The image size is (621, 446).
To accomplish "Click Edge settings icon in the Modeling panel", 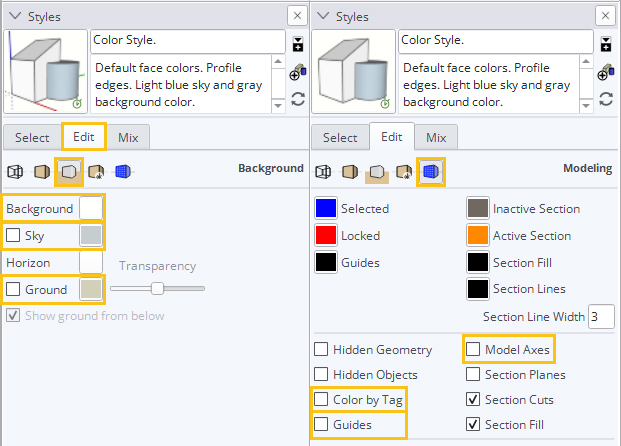I will tap(325, 170).
